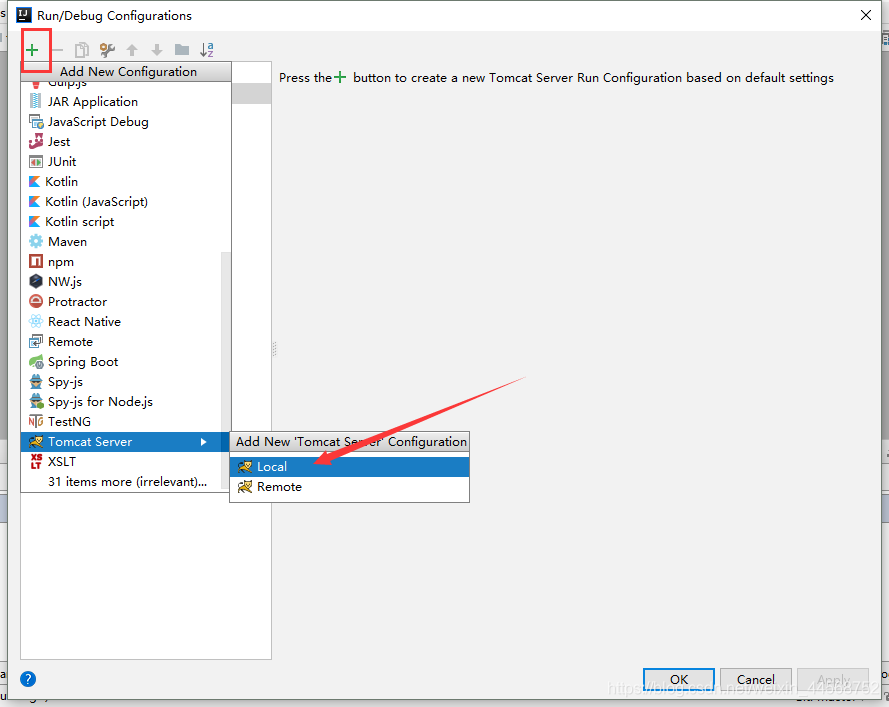
Task: Click the Cancel button
Action: point(755,679)
